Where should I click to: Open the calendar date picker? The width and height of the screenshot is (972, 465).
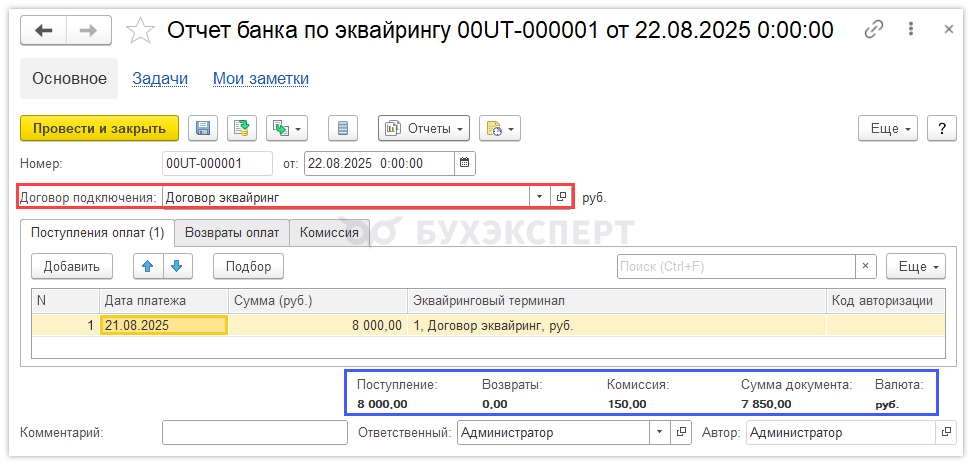click(x=464, y=164)
